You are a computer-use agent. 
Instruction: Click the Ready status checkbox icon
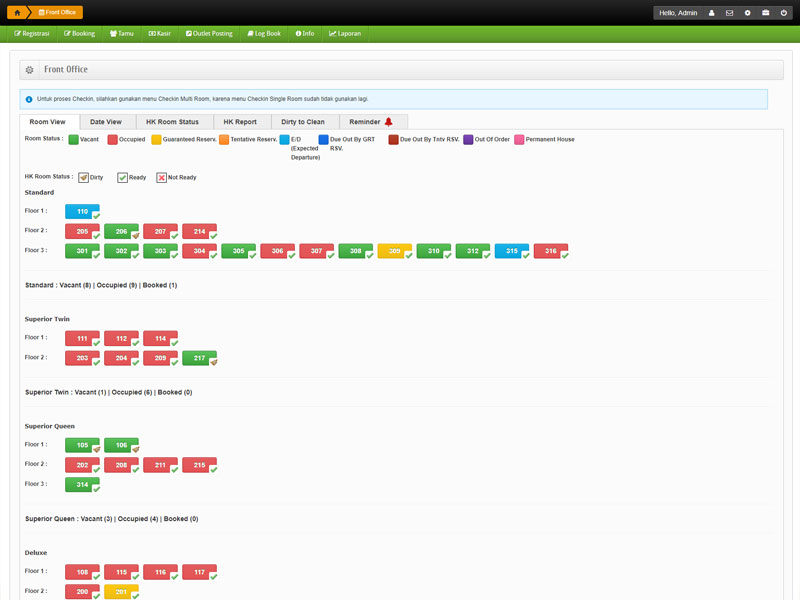click(122, 177)
